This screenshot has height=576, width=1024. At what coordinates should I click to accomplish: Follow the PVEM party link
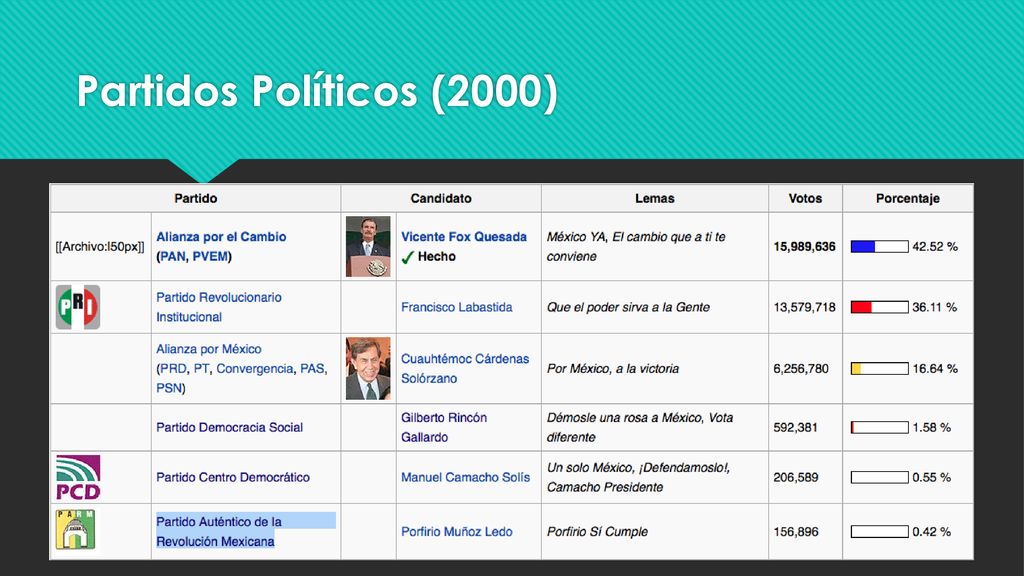tap(210, 257)
